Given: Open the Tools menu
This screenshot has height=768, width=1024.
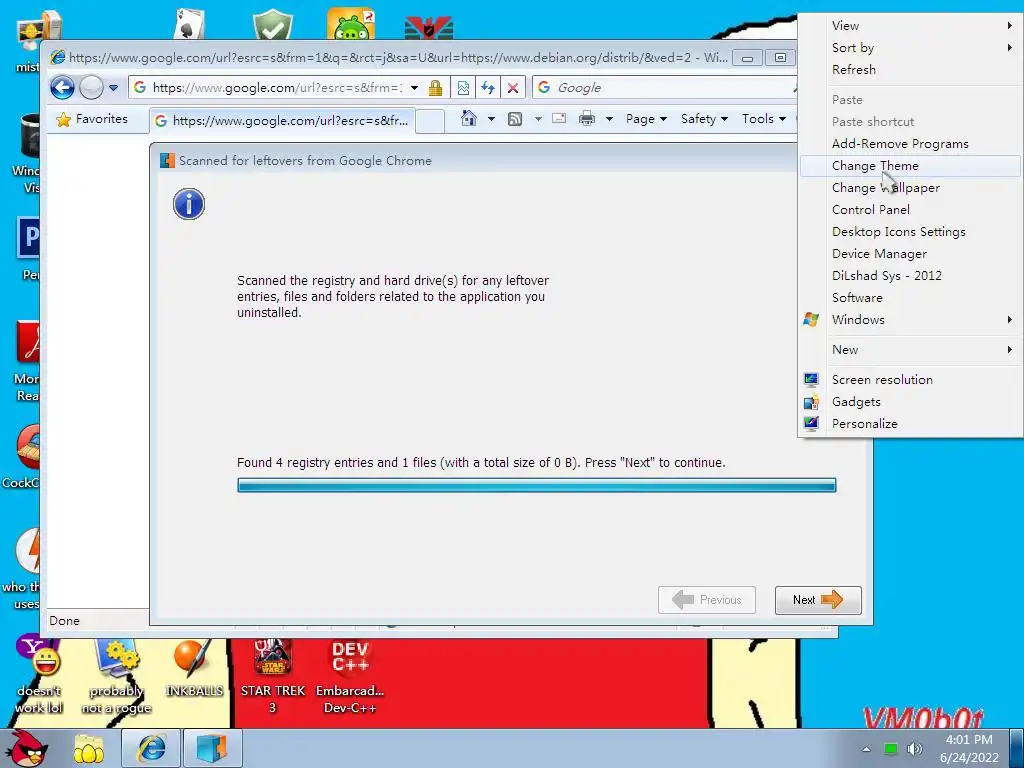Looking at the screenshot, I should point(763,119).
